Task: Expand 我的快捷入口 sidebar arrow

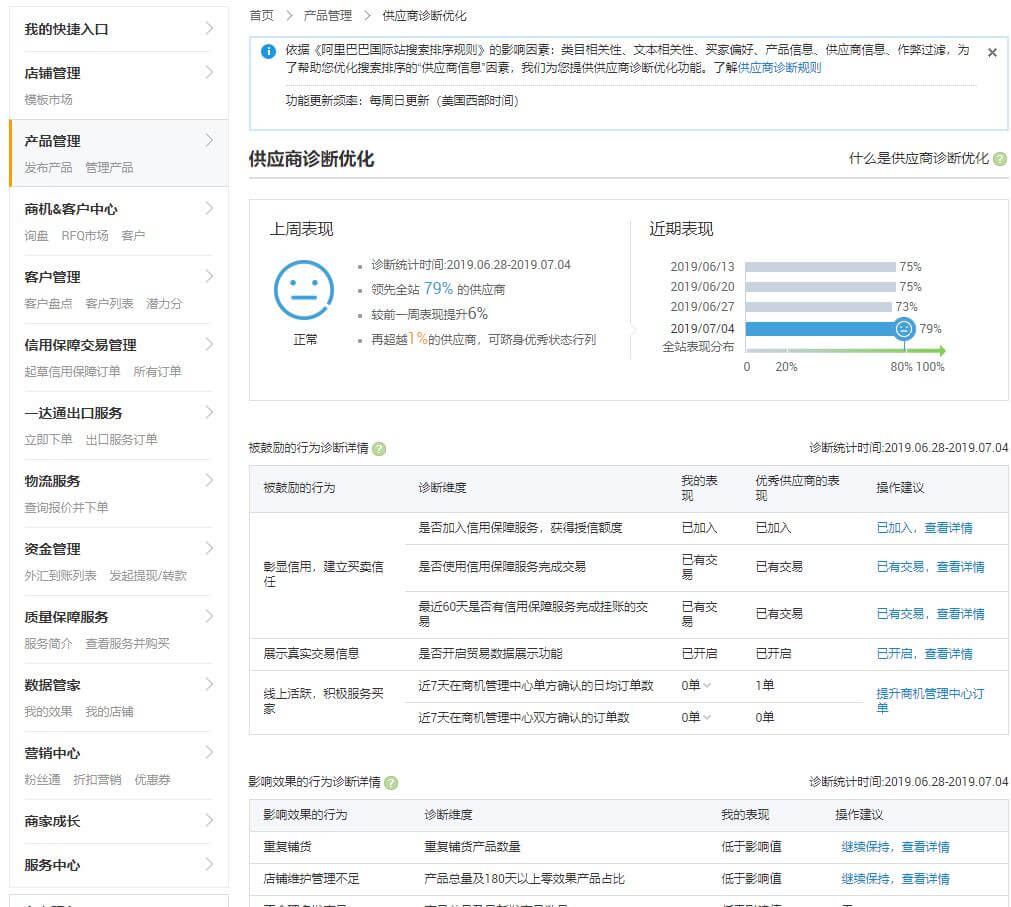Action: click(209, 29)
